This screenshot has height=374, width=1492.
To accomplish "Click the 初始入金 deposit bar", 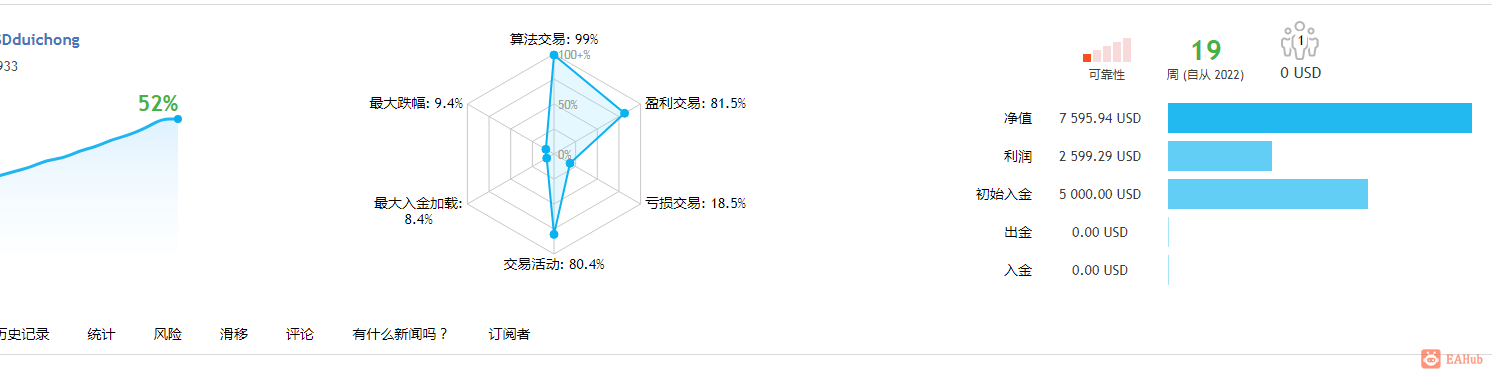I will [1268, 194].
